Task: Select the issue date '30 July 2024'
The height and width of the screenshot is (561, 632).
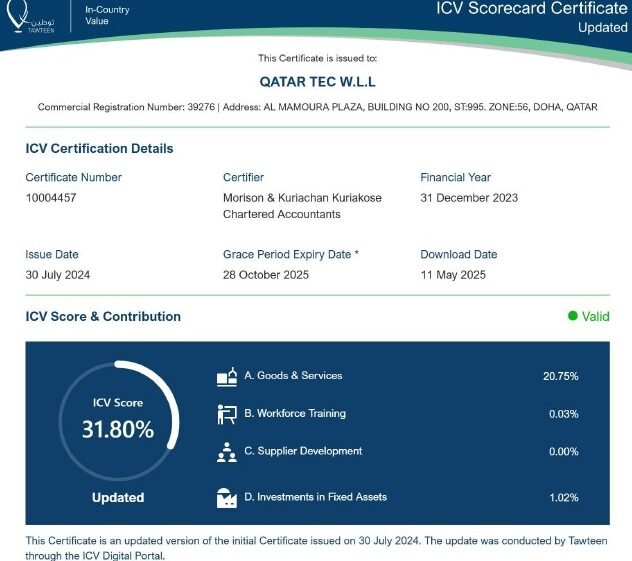Action: point(58,275)
